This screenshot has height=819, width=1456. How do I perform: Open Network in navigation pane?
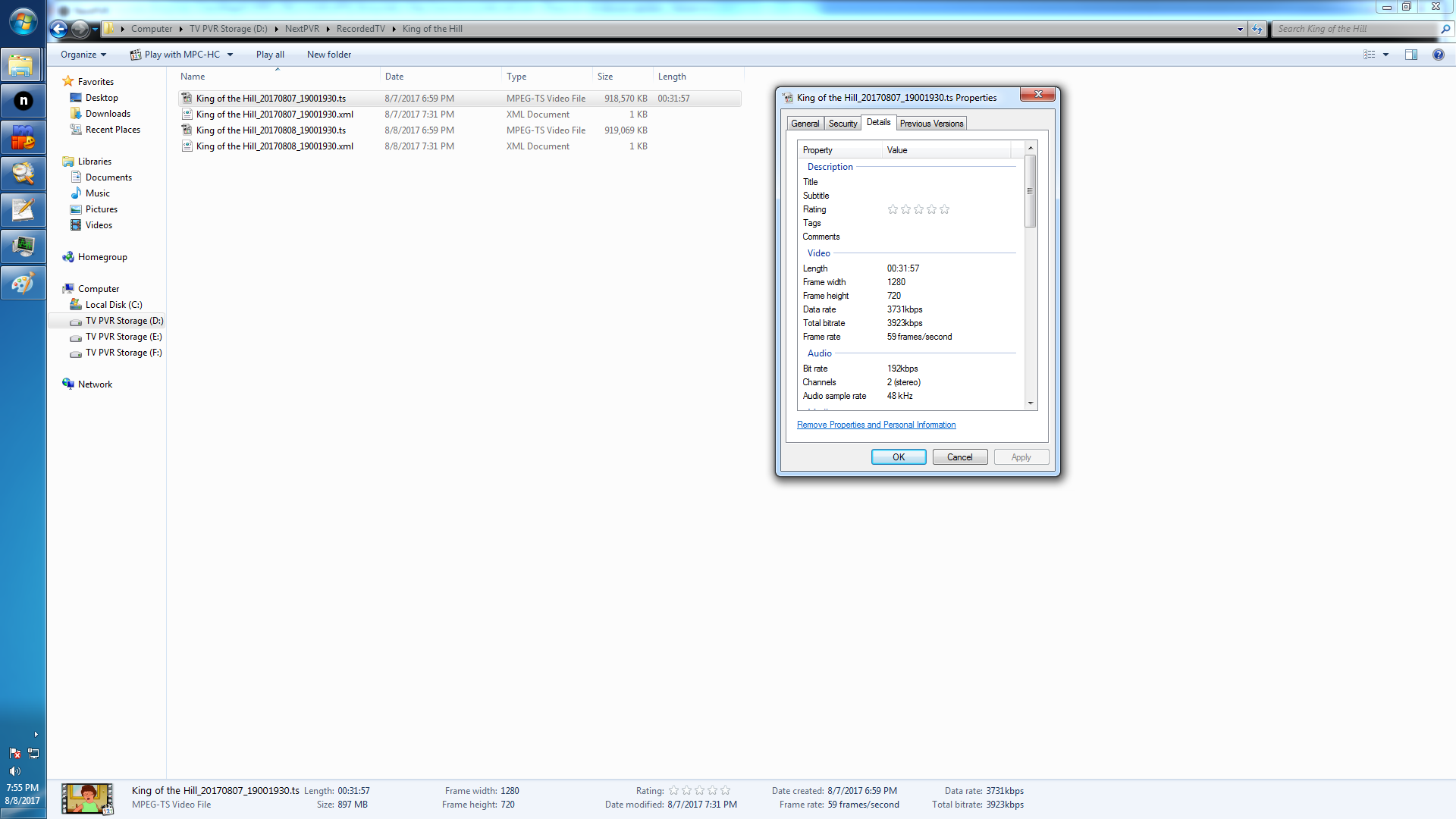pyautogui.click(x=95, y=384)
